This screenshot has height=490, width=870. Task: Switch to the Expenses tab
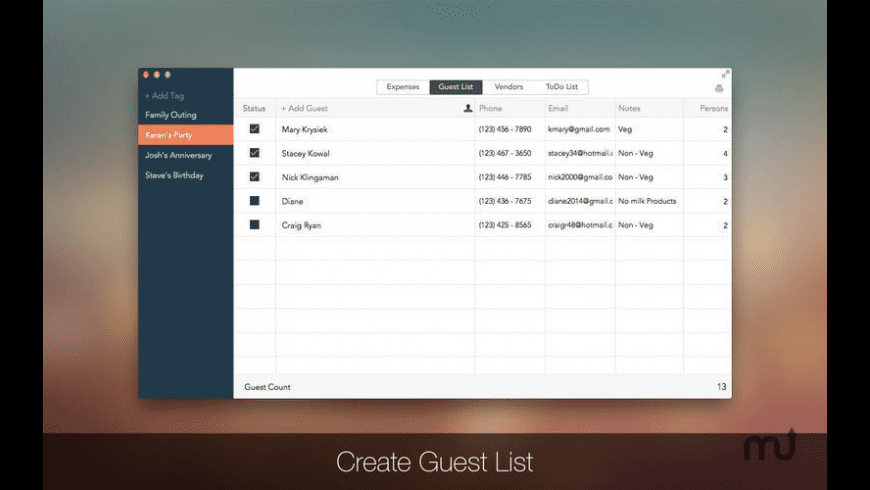point(403,87)
